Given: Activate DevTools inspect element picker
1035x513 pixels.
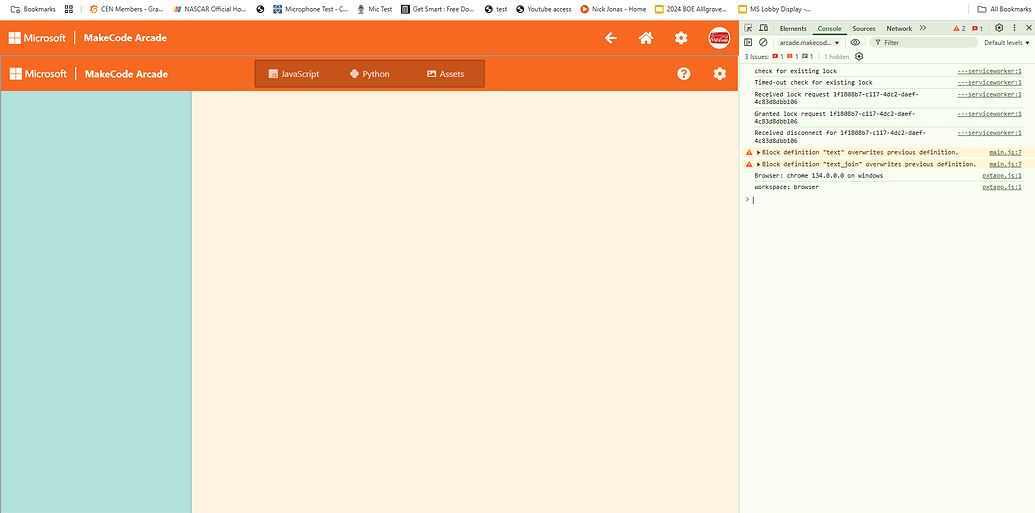Looking at the screenshot, I should click(749, 28).
